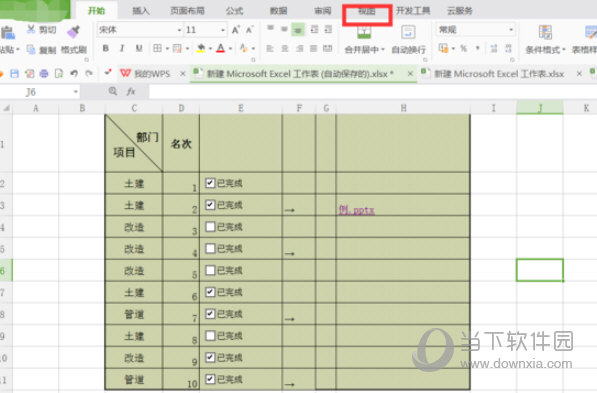The width and height of the screenshot is (597, 393).
Task: Open the font name dropdown (宋体)
Action: (179, 30)
